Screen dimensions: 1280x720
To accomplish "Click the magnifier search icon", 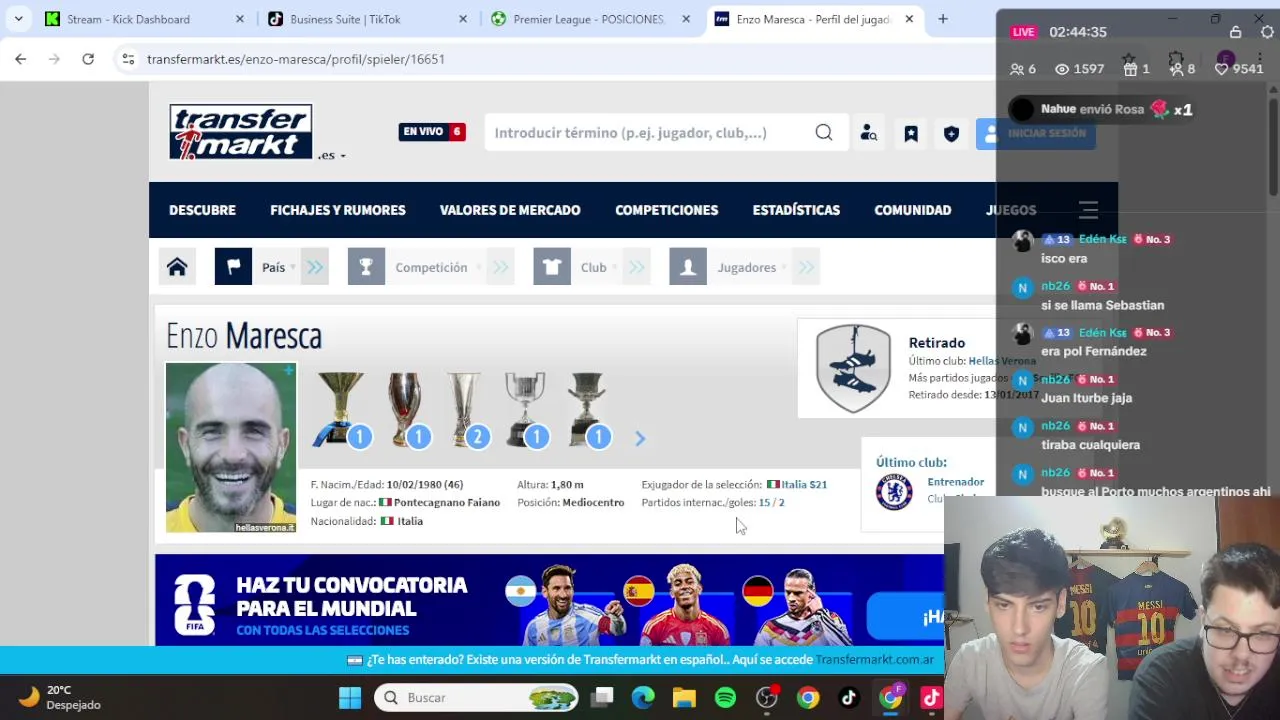I will point(824,132).
